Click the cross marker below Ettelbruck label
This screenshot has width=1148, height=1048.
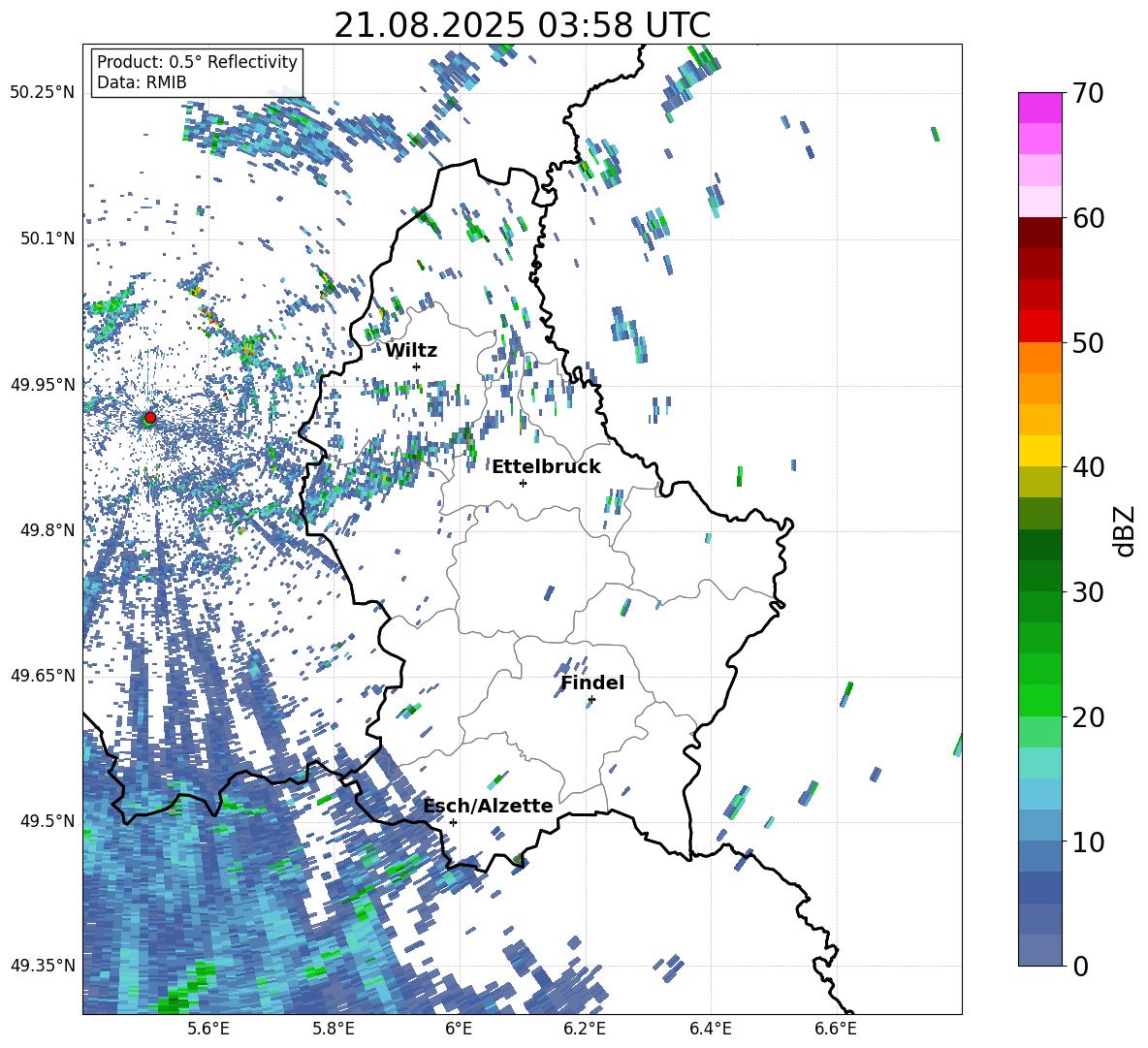tap(523, 483)
